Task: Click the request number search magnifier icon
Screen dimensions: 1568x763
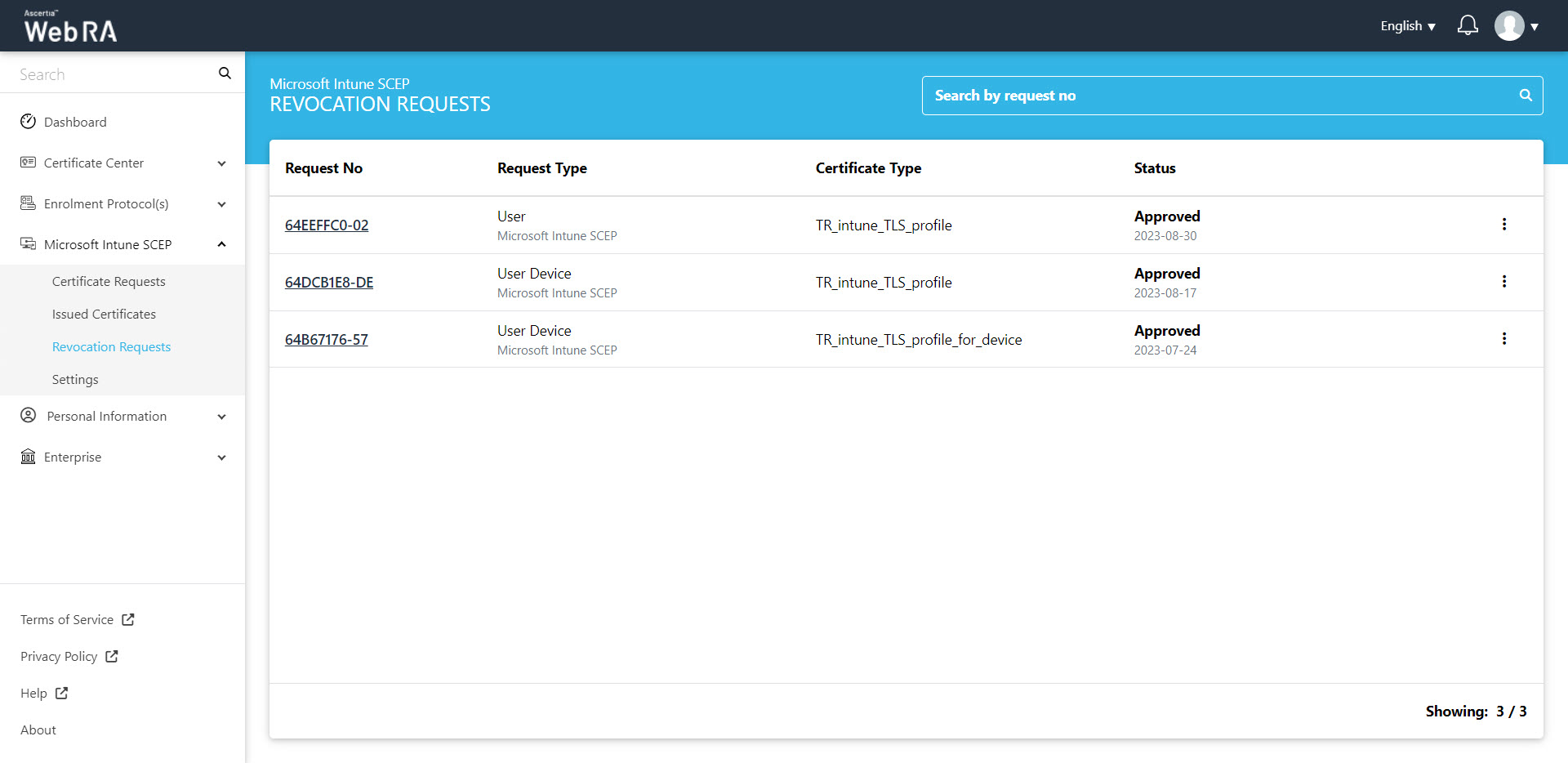Action: coord(1525,96)
